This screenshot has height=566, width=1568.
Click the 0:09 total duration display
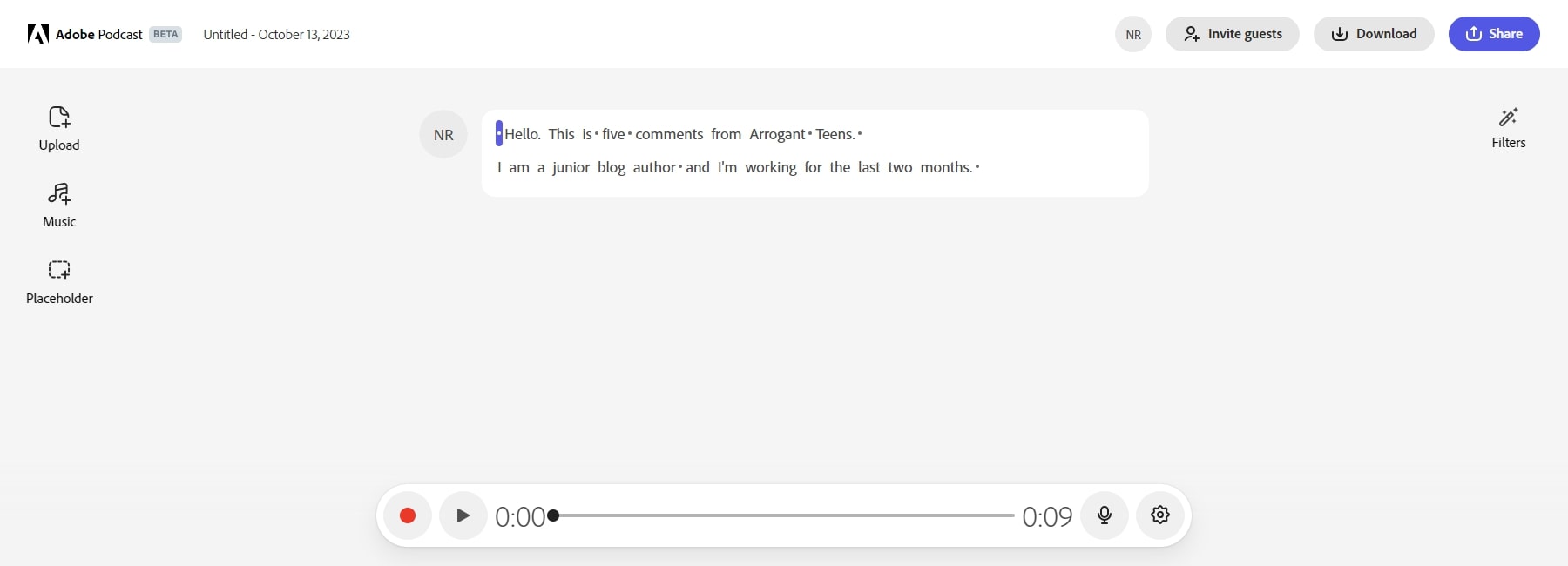click(1047, 517)
